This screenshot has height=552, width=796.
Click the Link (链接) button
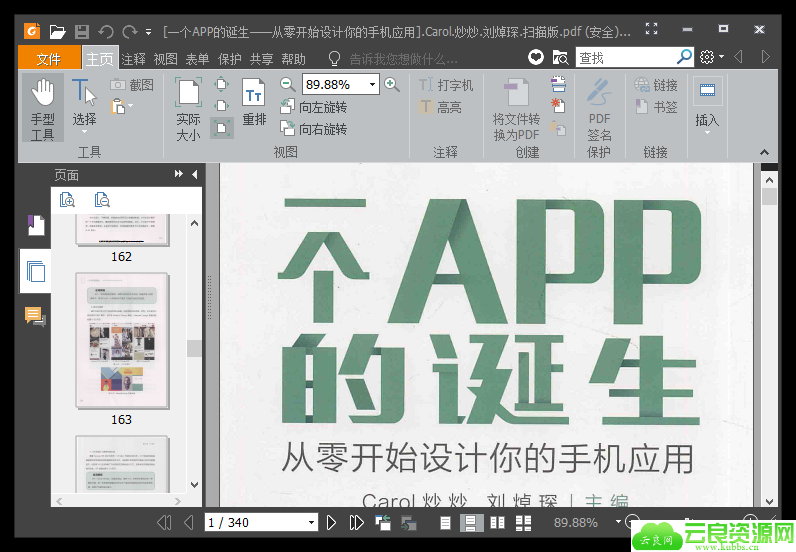click(656, 85)
